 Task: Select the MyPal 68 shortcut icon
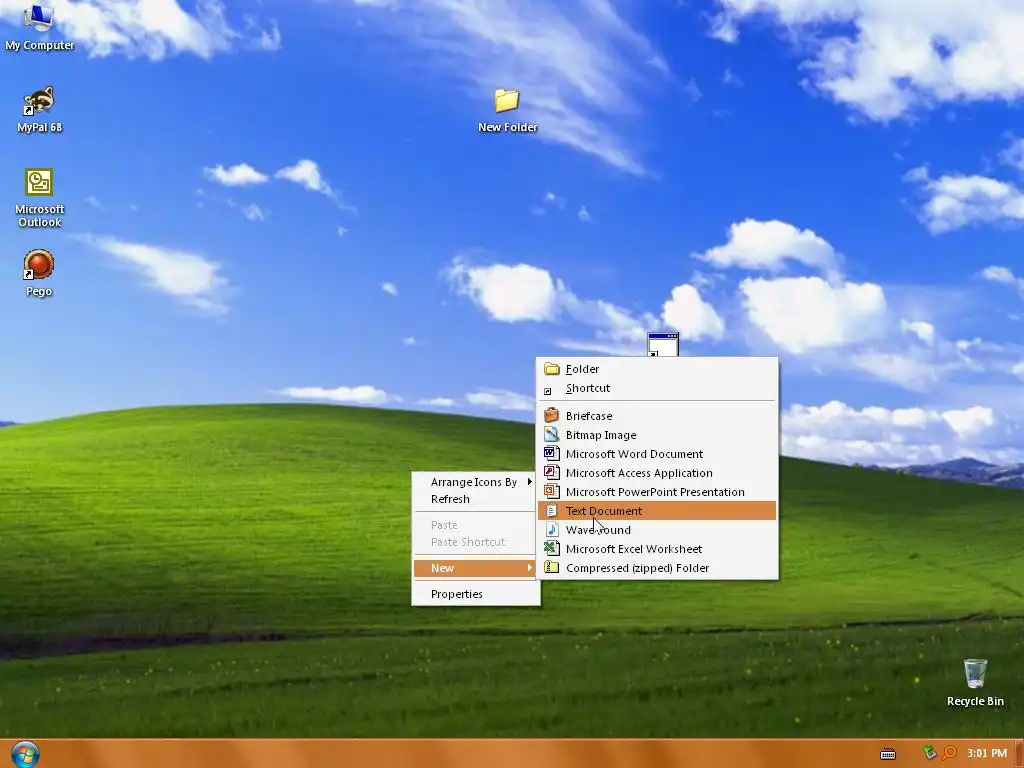click(39, 110)
